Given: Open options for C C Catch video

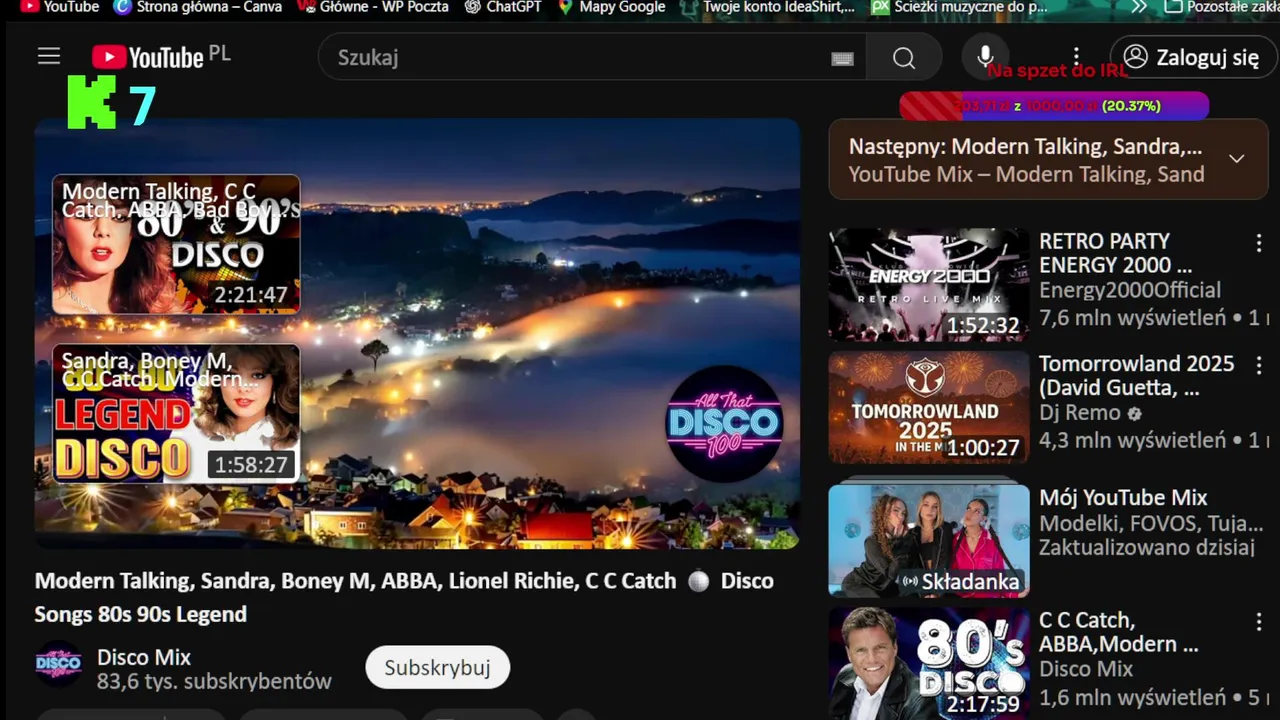Looking at the screenshot, I should [x=1259, y=621].
